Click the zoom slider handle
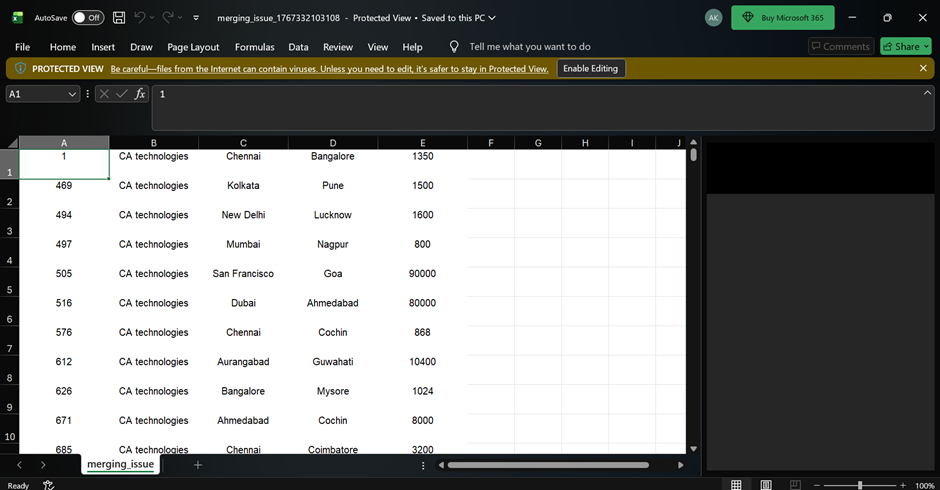940x490 pixels. point(859,485)
